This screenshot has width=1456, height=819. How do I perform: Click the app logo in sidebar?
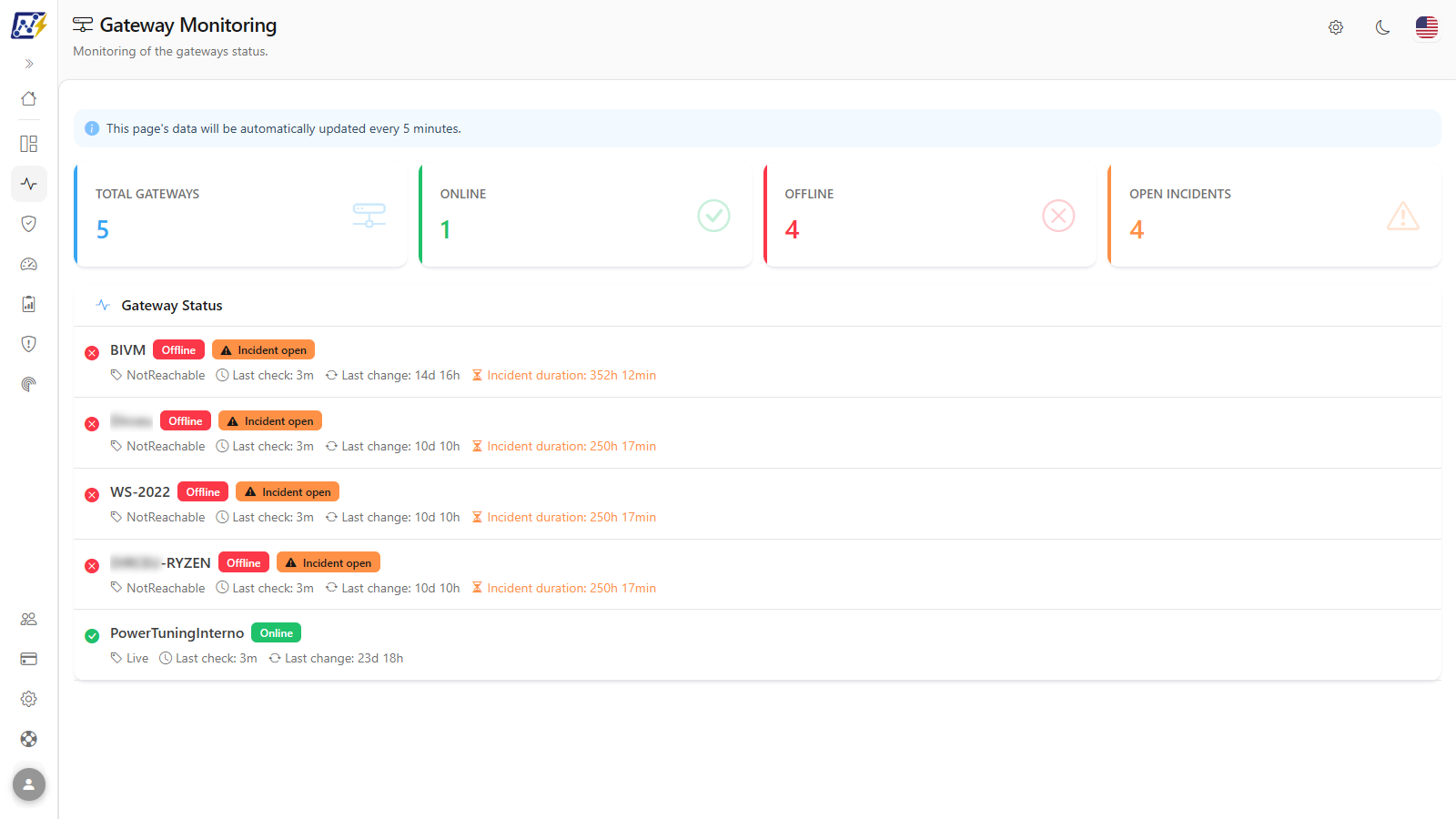tap(28, 25)
